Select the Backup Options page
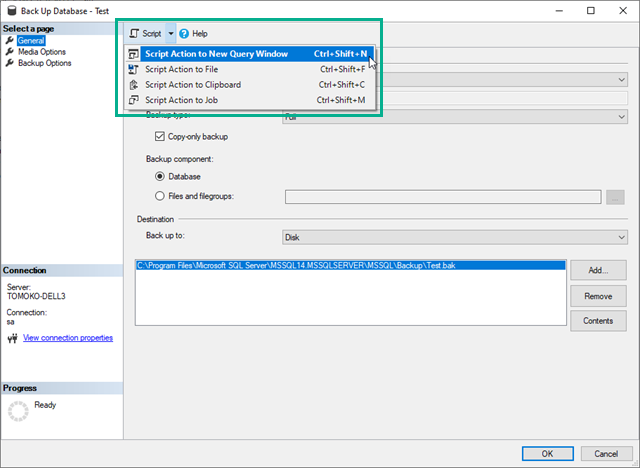640x469 pixels. click(44, 63)
